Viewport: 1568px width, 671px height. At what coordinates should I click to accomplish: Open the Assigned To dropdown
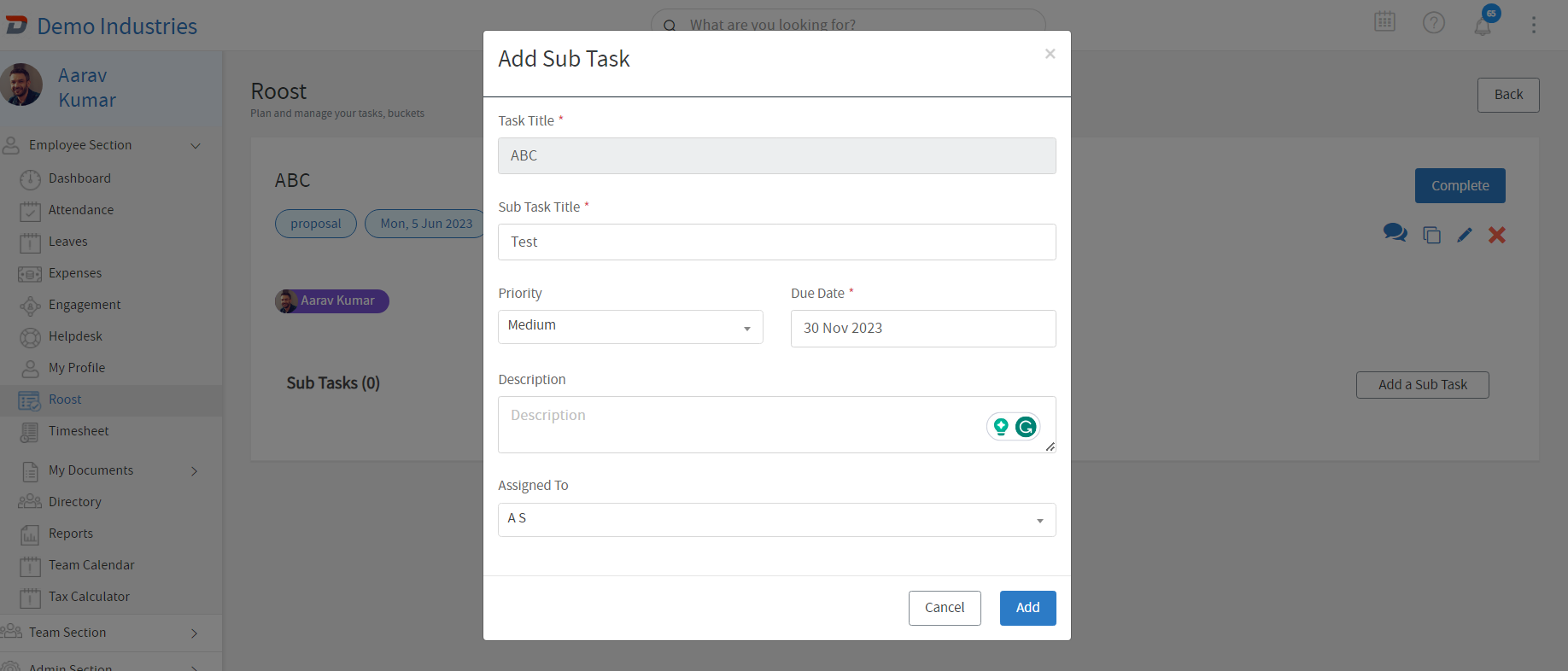tap(776, 519)
